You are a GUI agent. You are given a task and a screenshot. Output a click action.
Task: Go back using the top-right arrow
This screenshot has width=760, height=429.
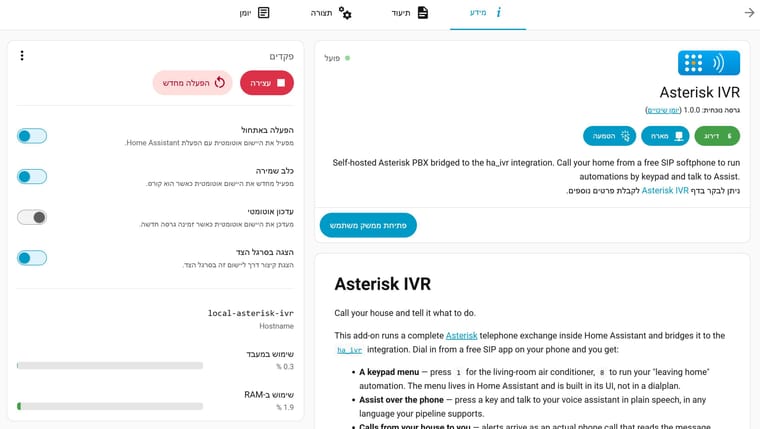pyautogui.click(x=749, y=13)
